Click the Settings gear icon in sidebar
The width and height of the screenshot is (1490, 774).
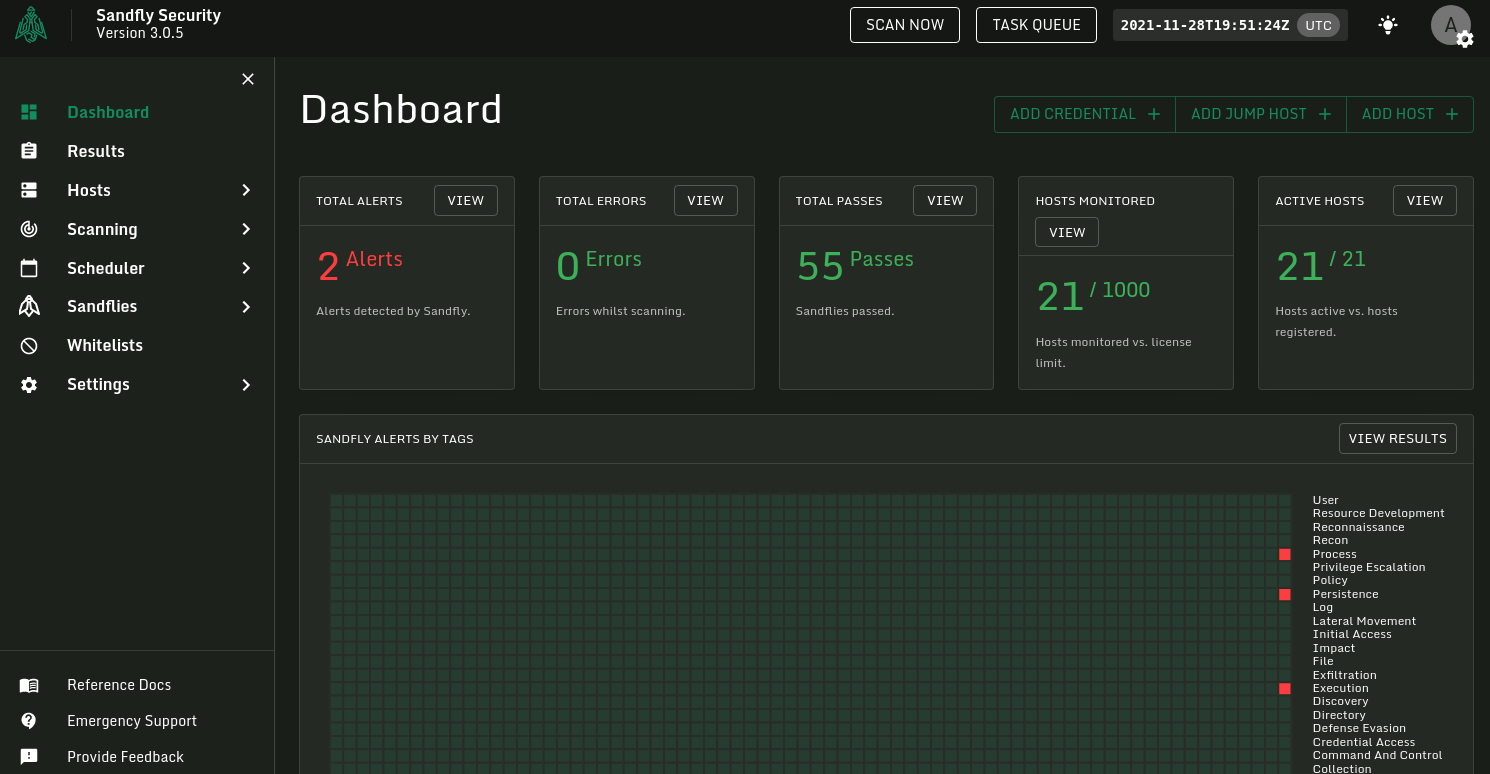coord(29,384)
